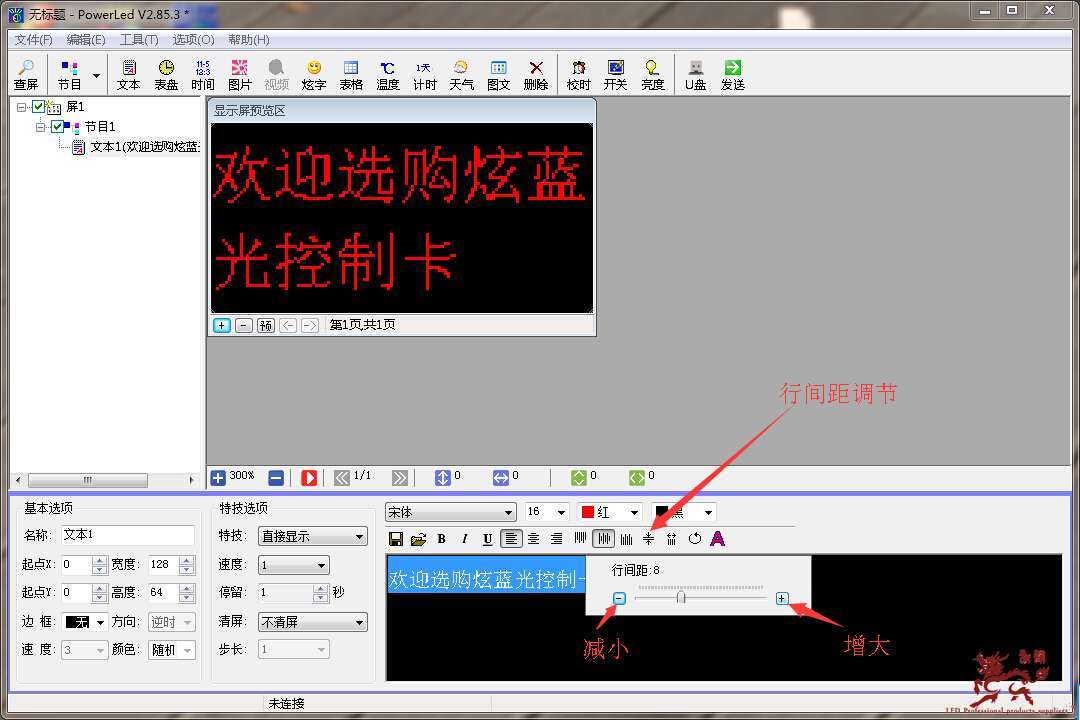Click the 查屏 (find screen) toolbar icon

tap(25, 75)
